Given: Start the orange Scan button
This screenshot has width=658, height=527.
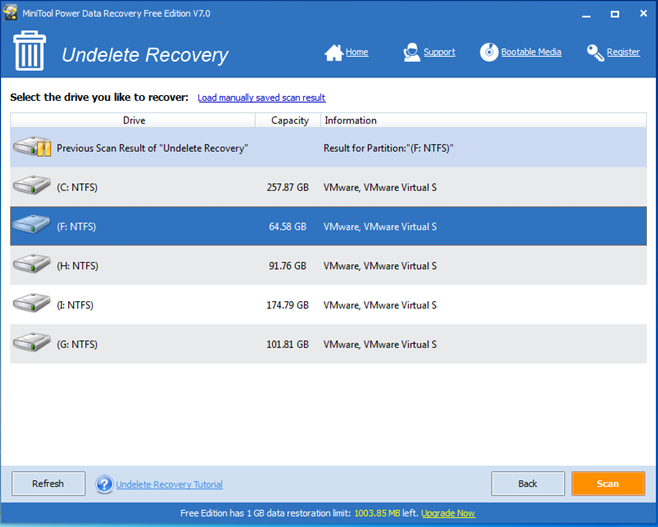Looking at the screenshot, I should [x=608, y=484].
